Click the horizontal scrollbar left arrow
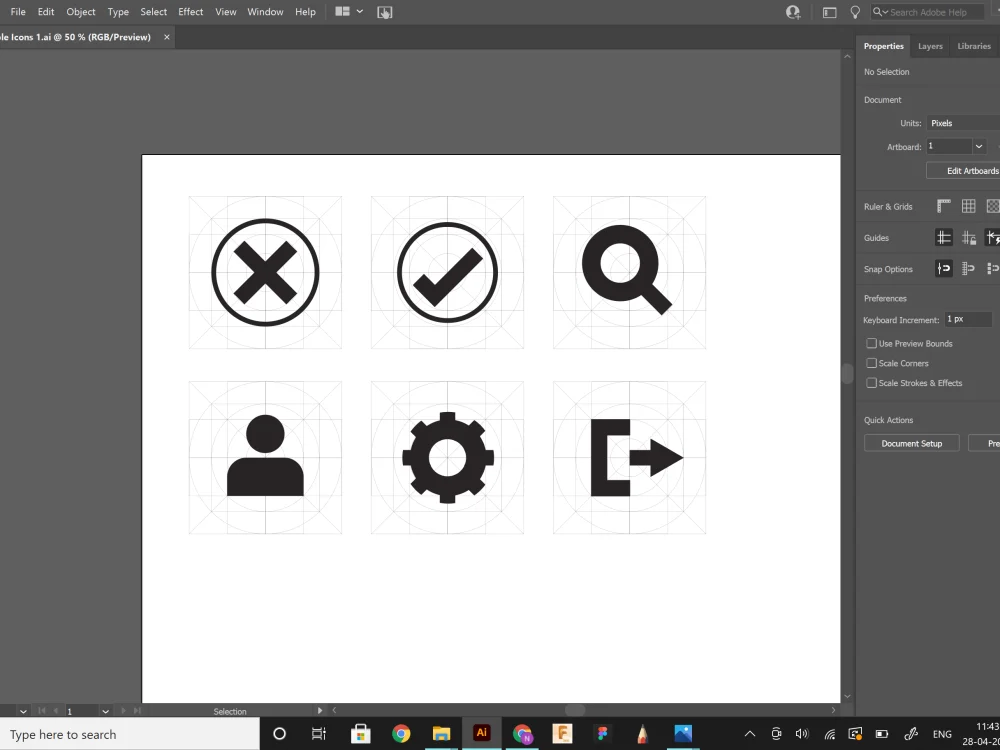 pyautogui.click(x=334, y=710)
